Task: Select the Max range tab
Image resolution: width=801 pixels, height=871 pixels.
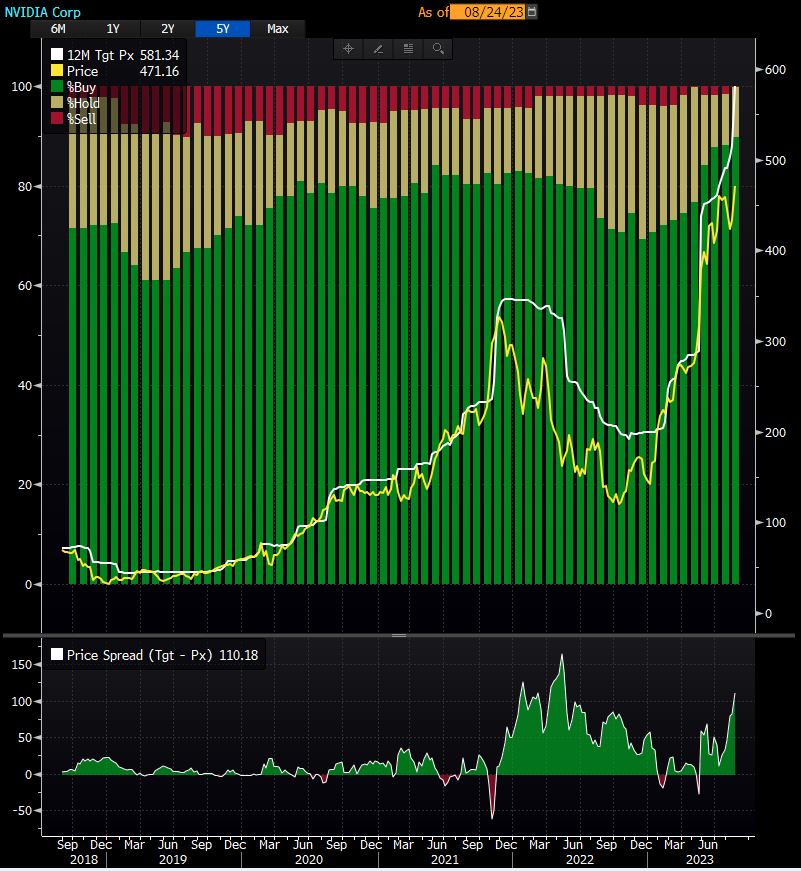Action: (x=277, y=29)
